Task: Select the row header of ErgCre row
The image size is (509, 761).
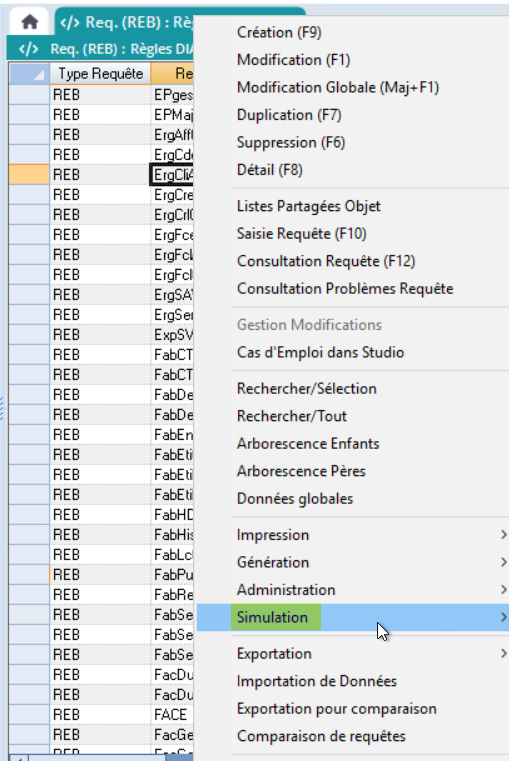Action: [29, 195]
